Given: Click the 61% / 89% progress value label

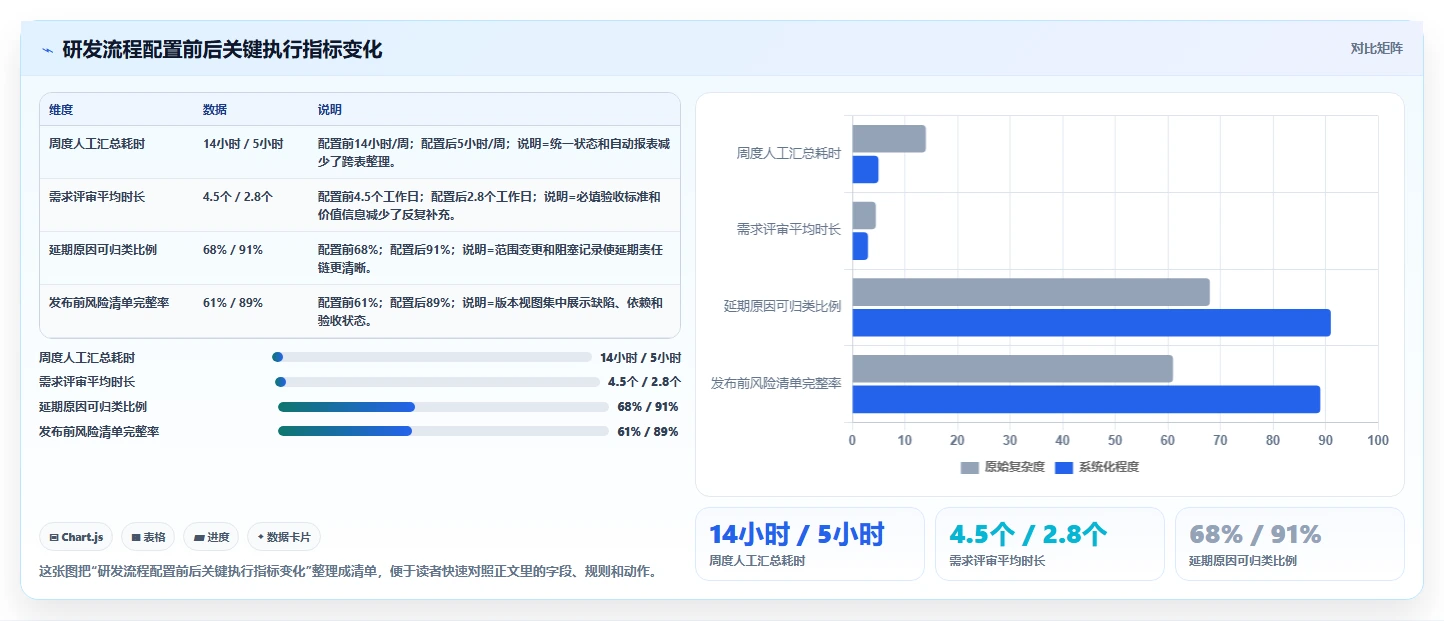Looking at the screenshot, I should [648, 432].
